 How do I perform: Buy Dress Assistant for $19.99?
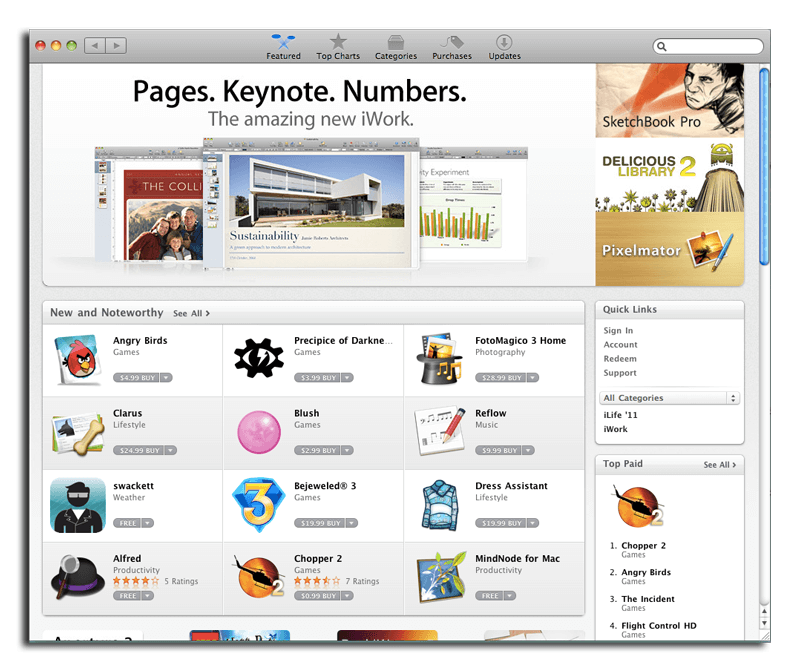click(501, 523)
